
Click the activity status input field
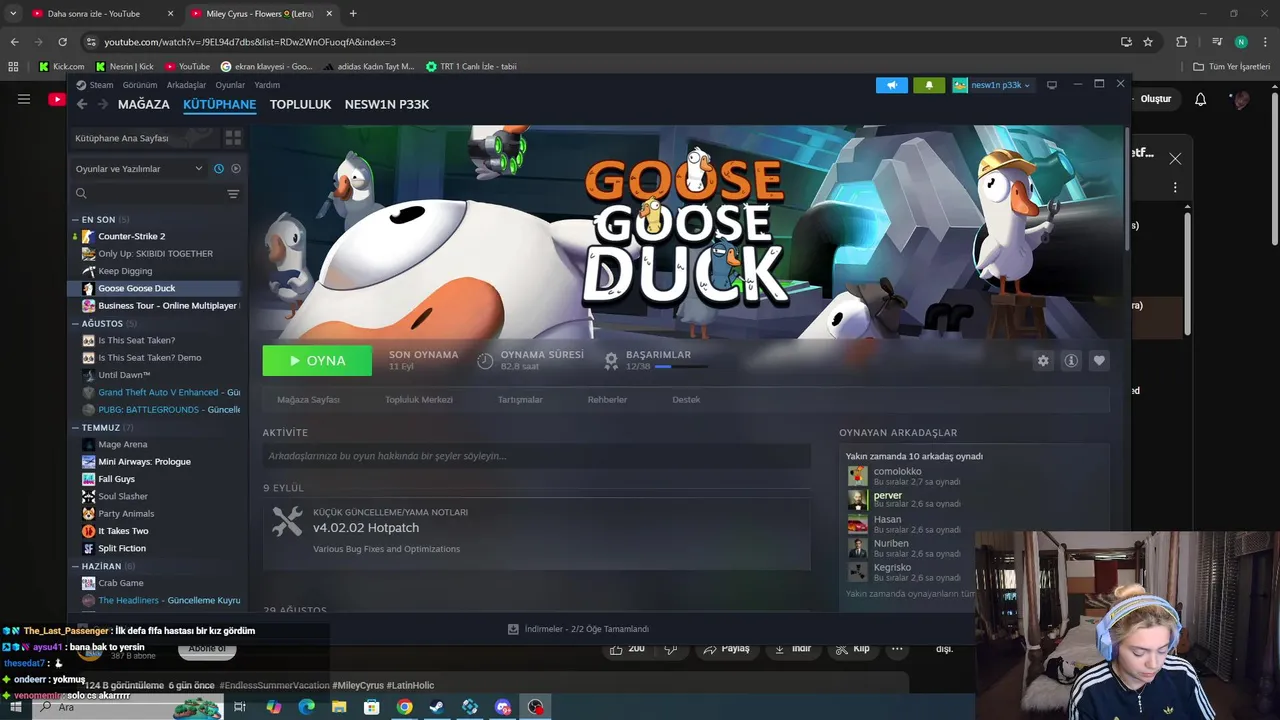pyautogui.click(x=536, y=456)
